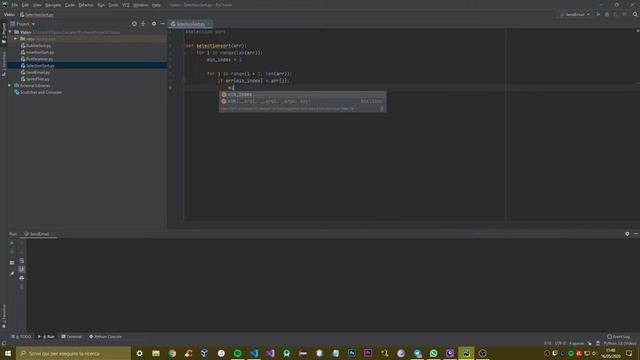Open the View menu
This screenshot has height=360, width=640.
coord(37,5)
